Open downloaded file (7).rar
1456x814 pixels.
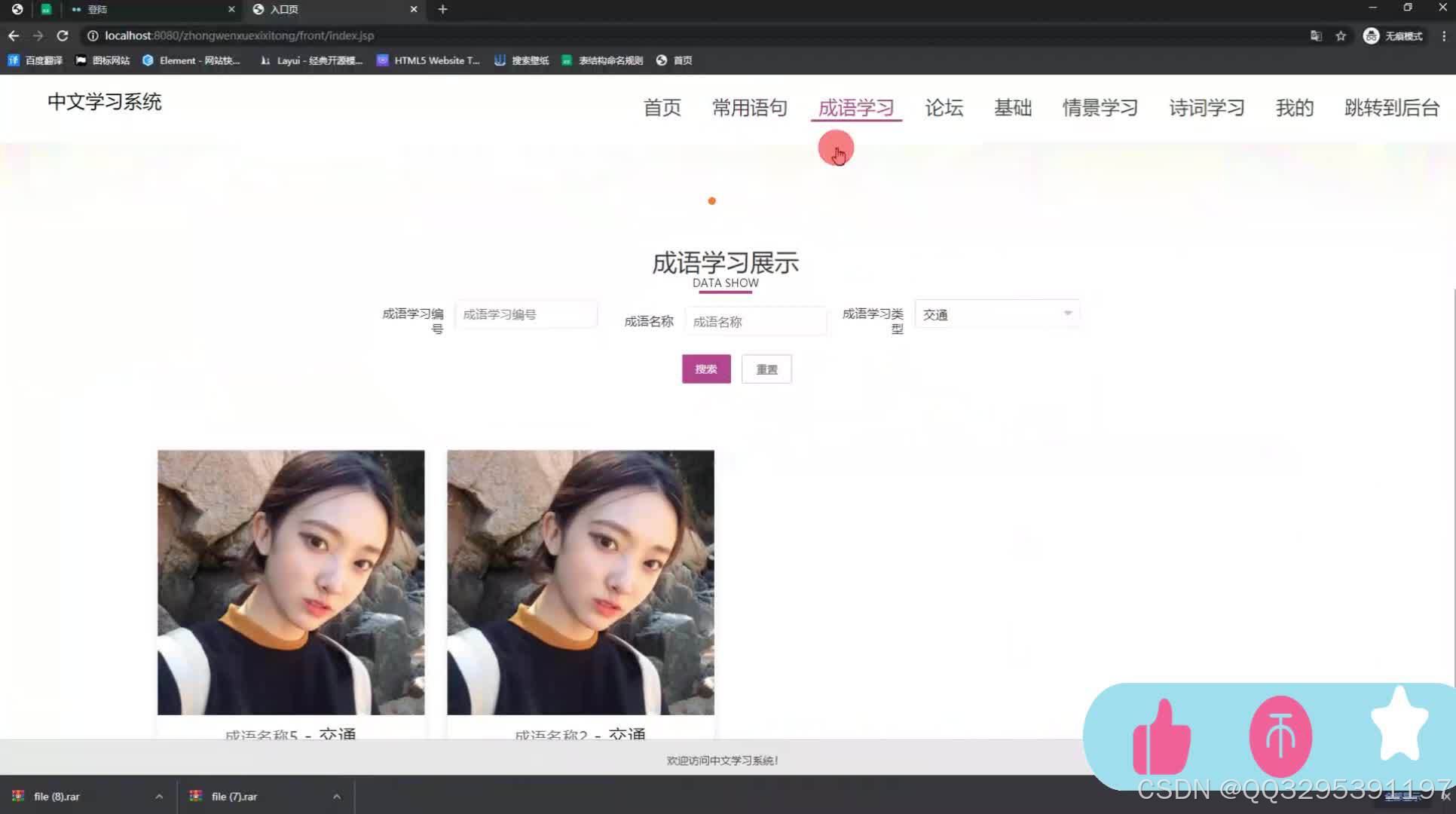click(x=234, y=796)
